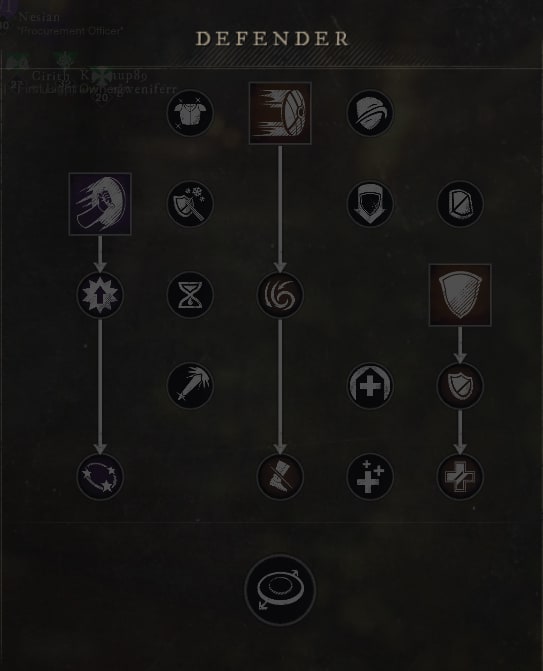Pick the slashed shield node under Defiant Stance
The image size is (543, 671).
pos(460,386)
